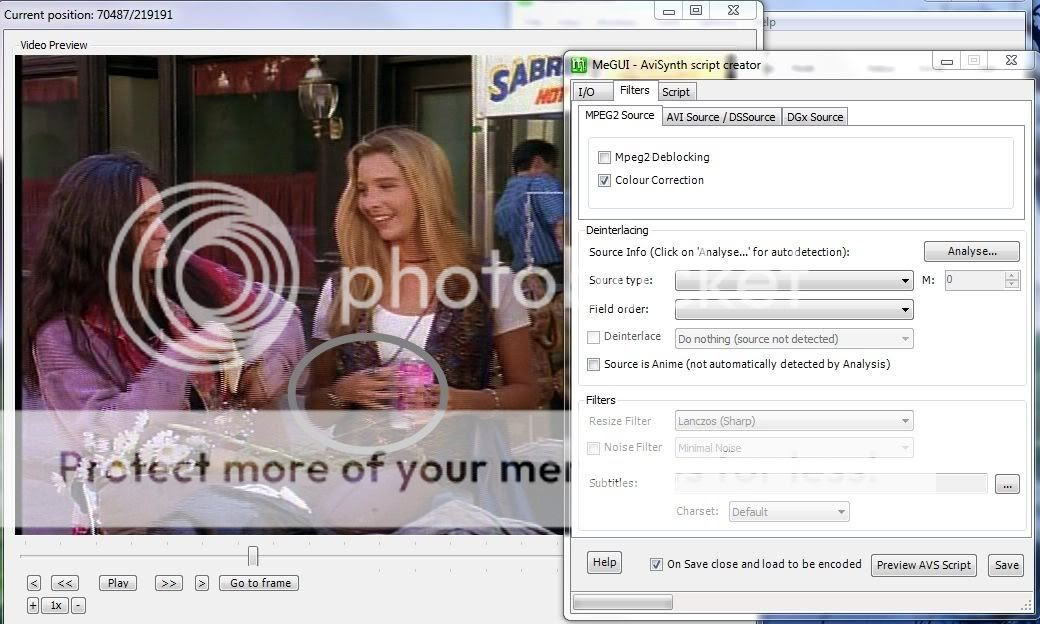The height and width of the screenshot is (624, 1040).
Task: Click the MeGUI app icon in title bar
Action: coord(579,65)
